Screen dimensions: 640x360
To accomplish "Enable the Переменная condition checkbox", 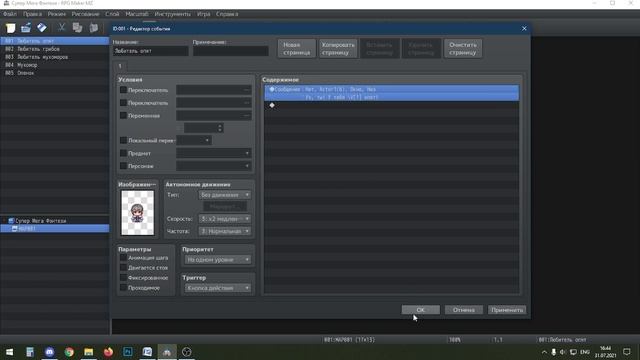I will pos(123,116).
